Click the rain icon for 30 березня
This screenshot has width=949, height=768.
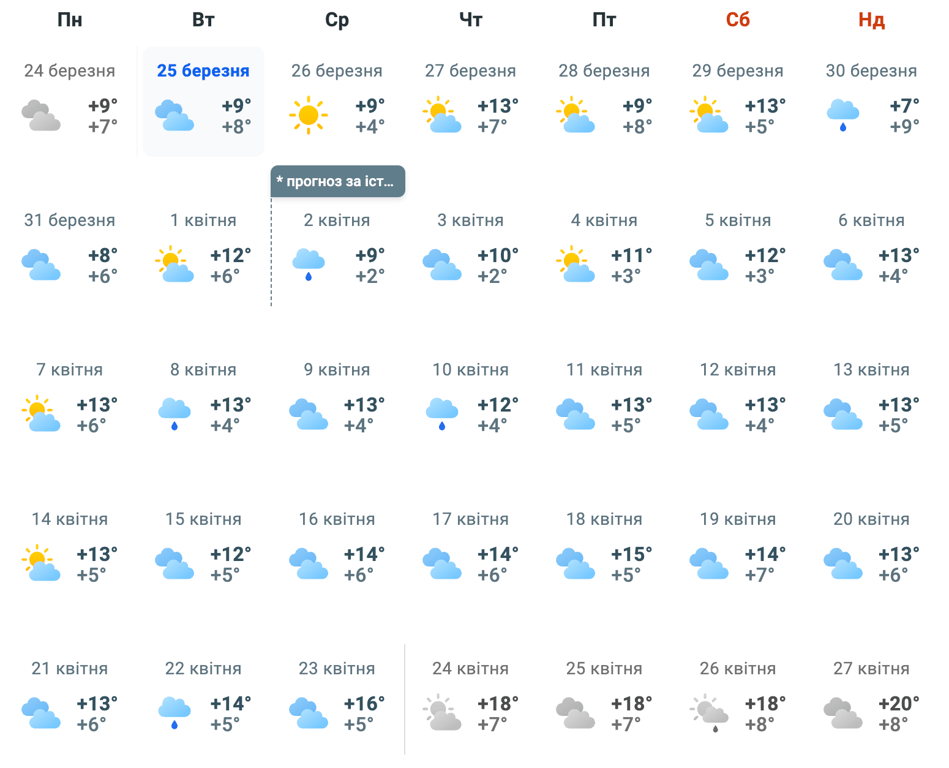843,116
